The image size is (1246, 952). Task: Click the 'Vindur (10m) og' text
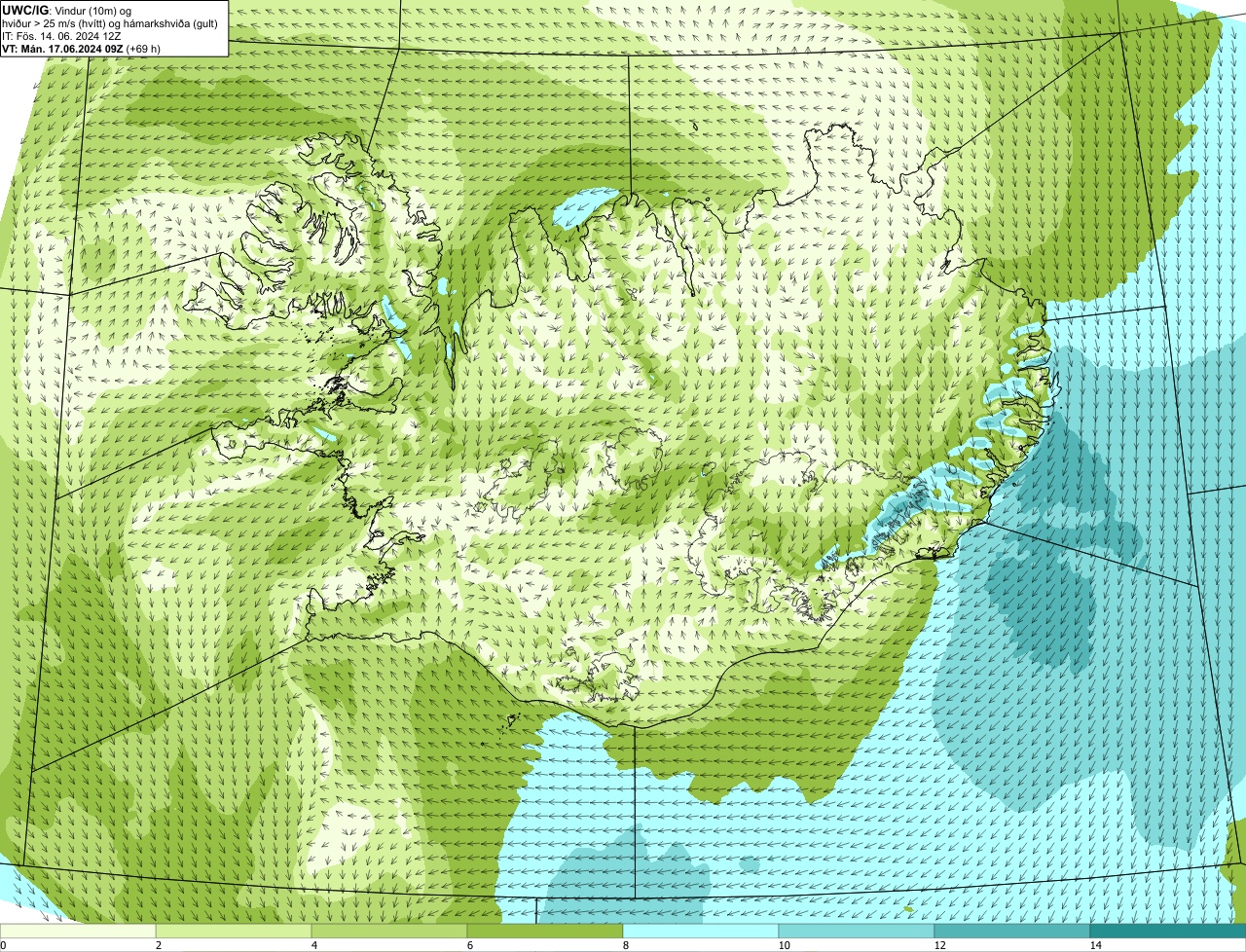[x=92, y=10]
